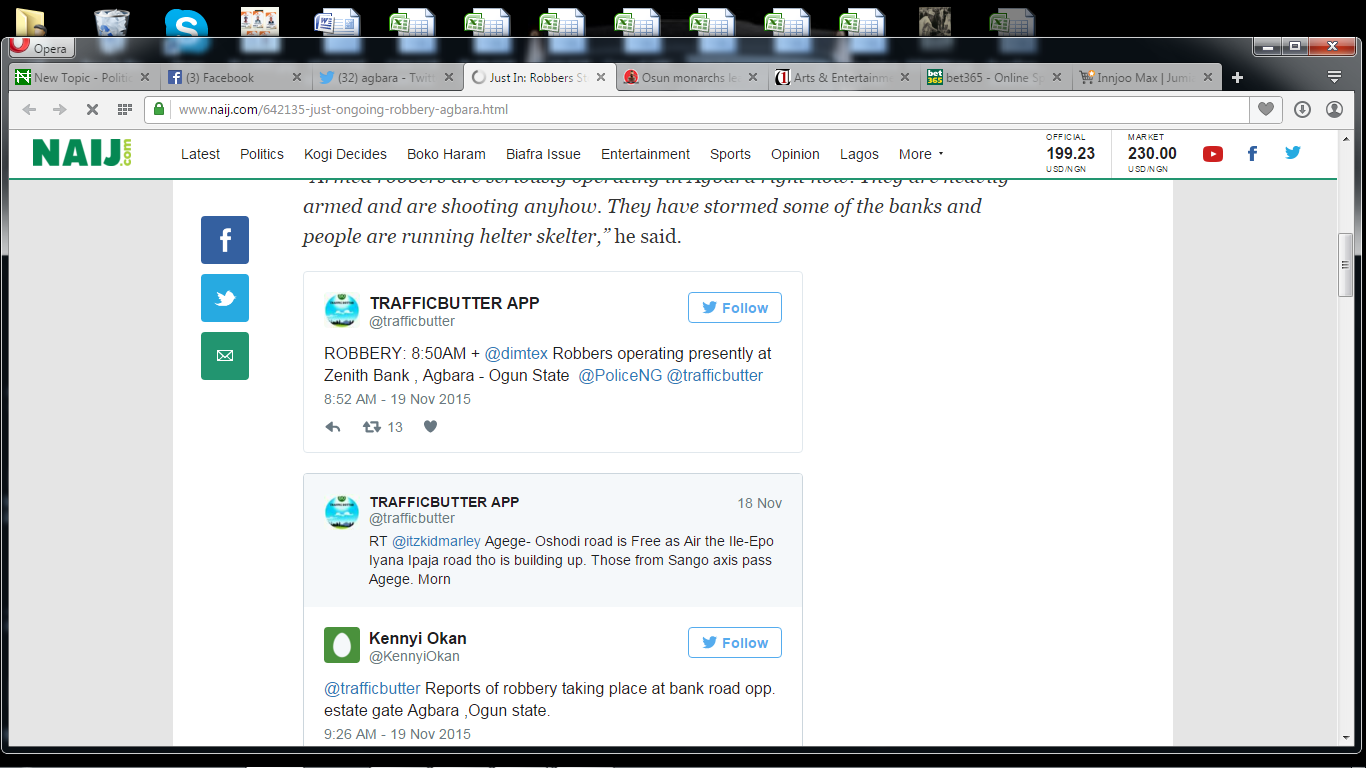This screenshot has height=768, width=1366.
Task: Go to Kogi Decides section
Action: [345, 154]
